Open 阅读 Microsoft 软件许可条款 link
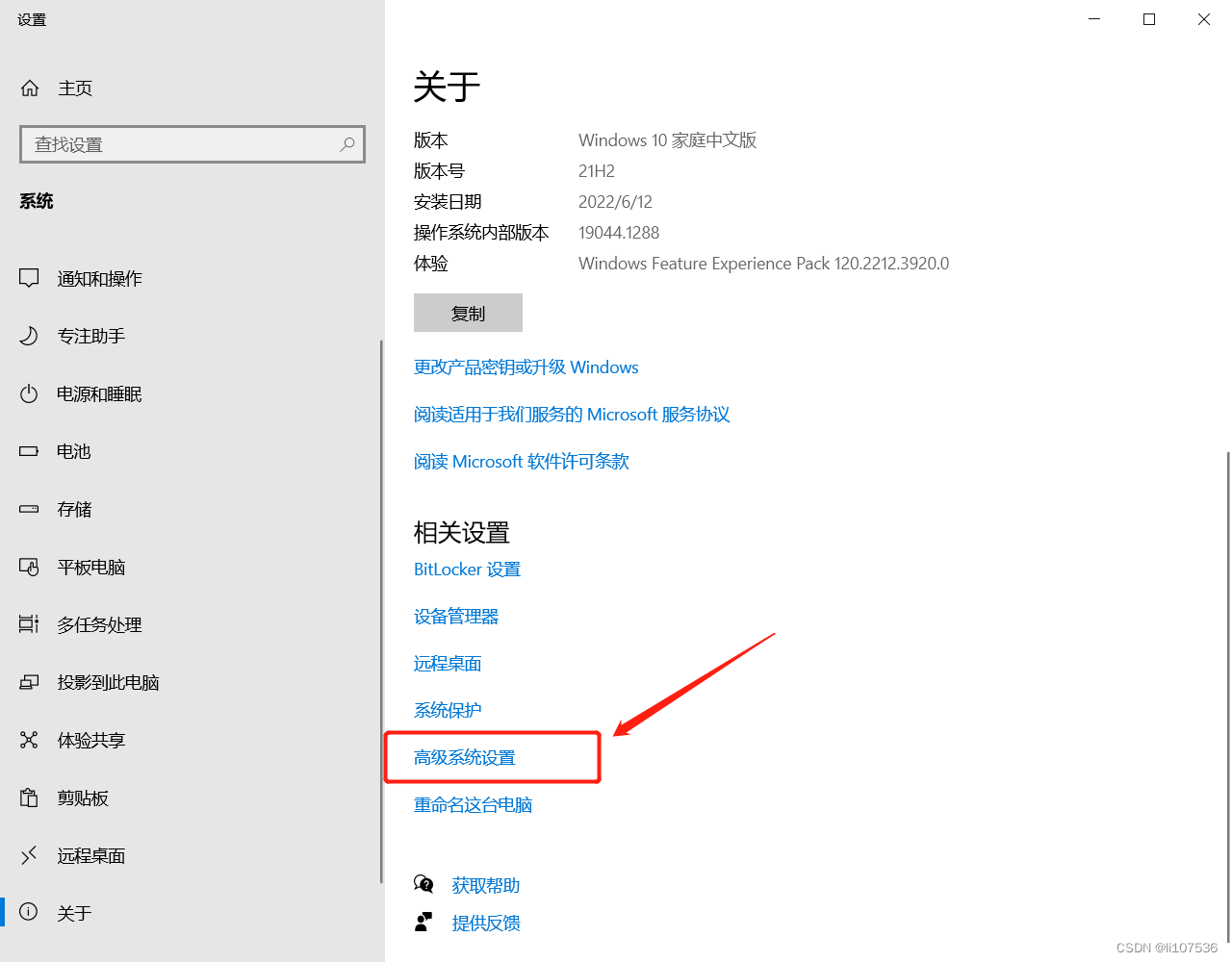The width and height of the screenshot is (1232, 962). click(522, 462)
